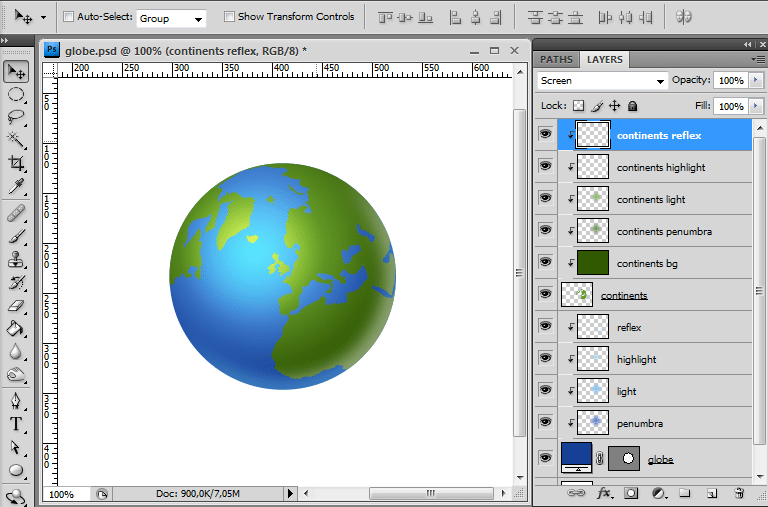Enable the Auto-Select checkbox

(68, 17)
